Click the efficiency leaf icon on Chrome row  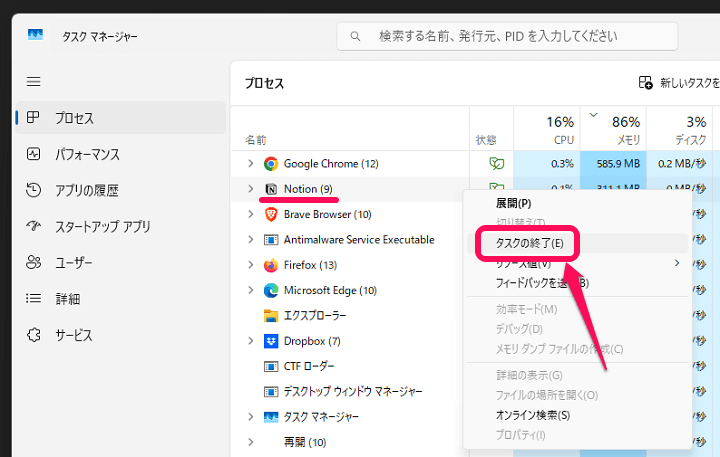point(496,163)
